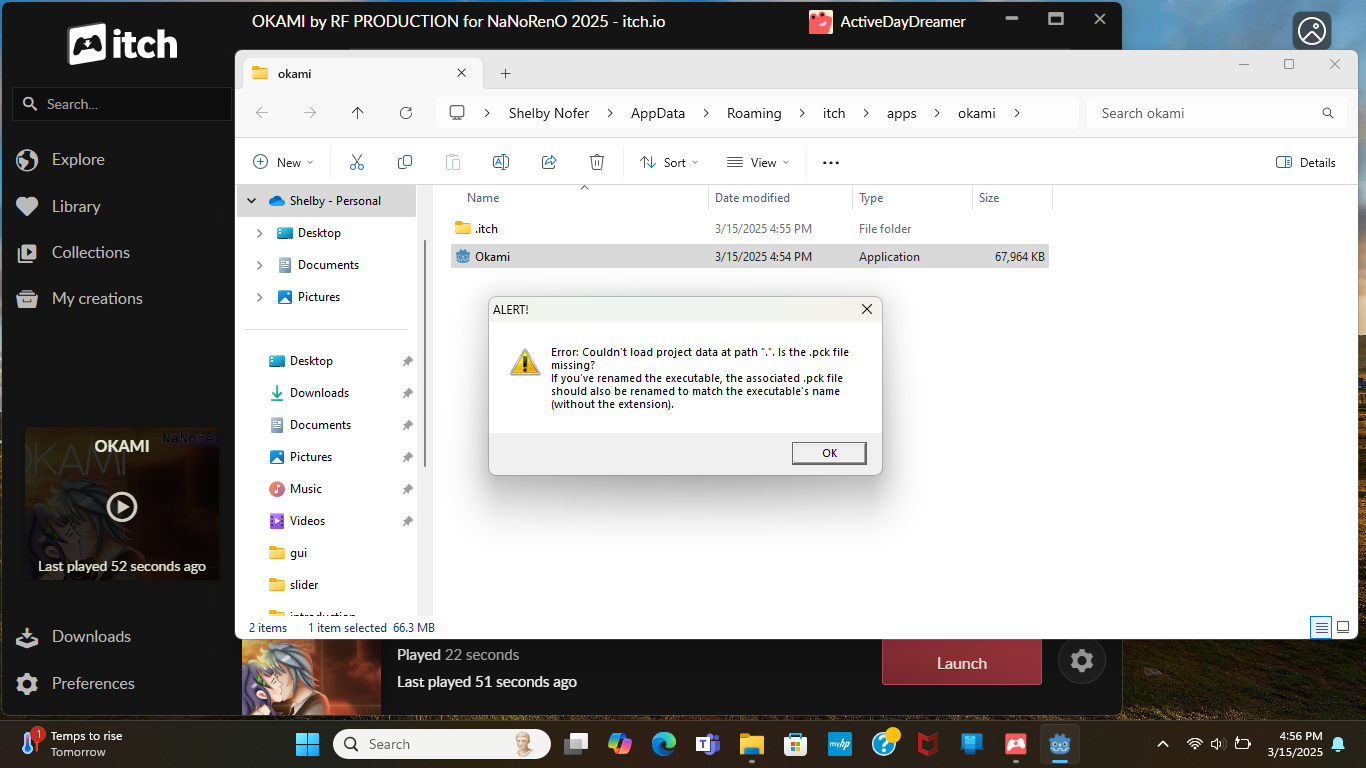Click the Cut scissors icon in Explorer toolbar
The height and width of the screenshot is (768, 1366).
pos(357,162)
